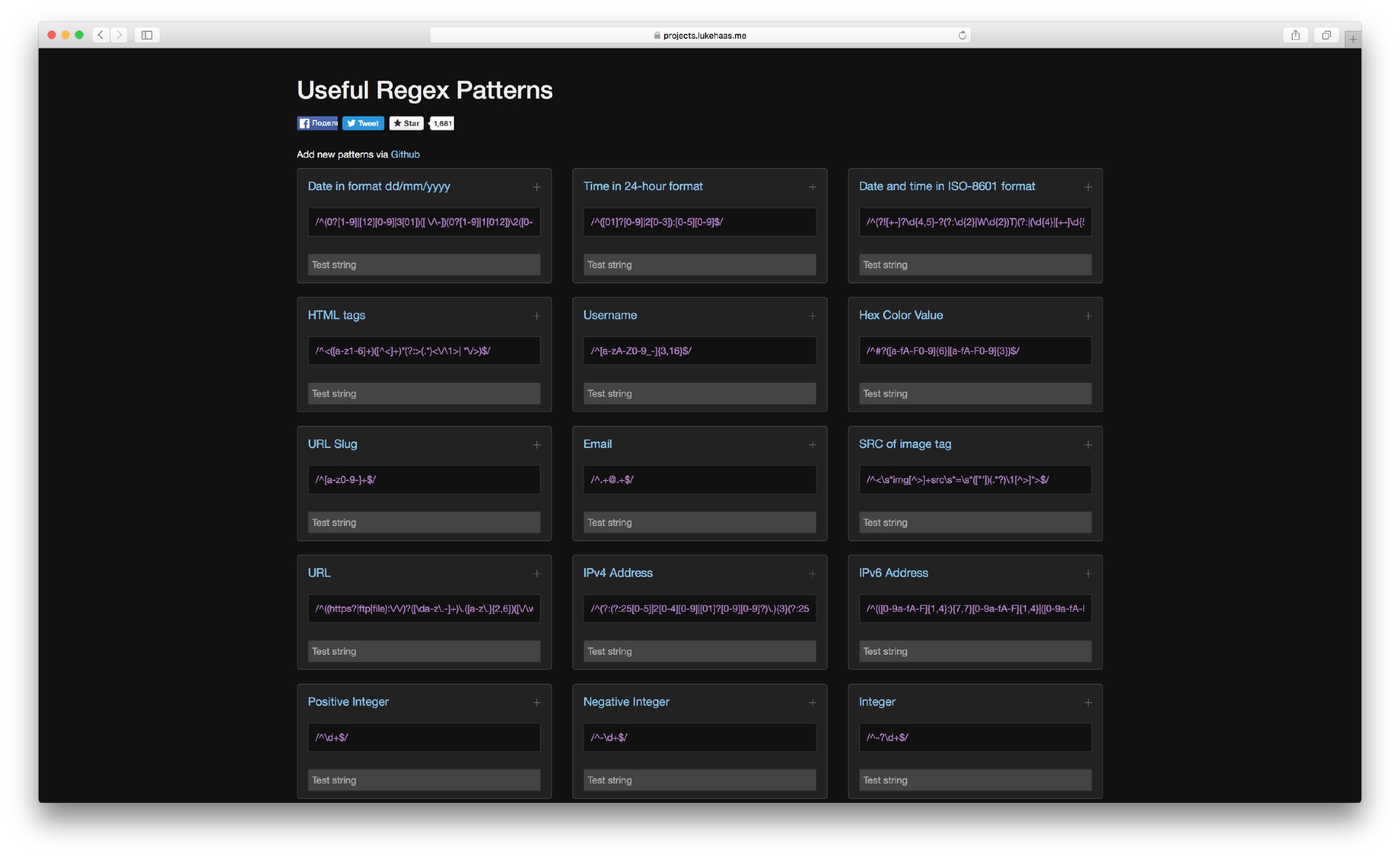The width and height of the screenshot is (1400, 858).
Task: Click the Safari forward arrow button
Action: point(119,34)
